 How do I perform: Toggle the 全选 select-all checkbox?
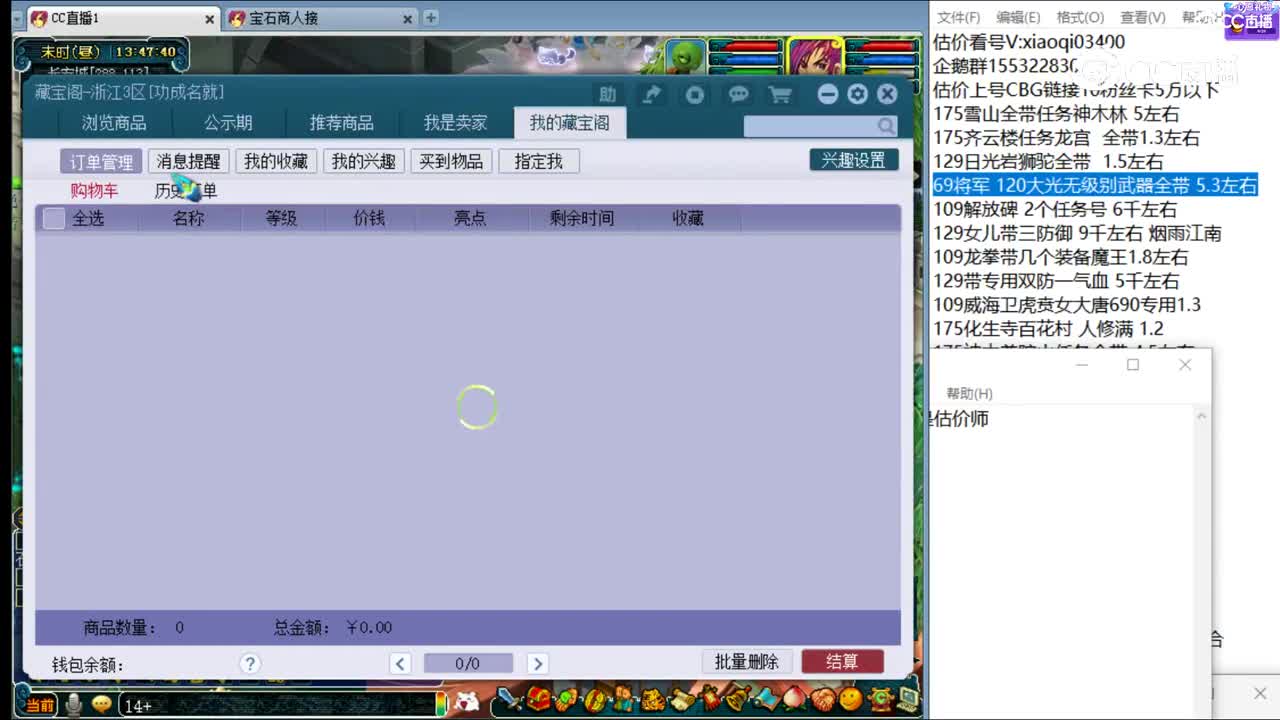pos(52,218)
